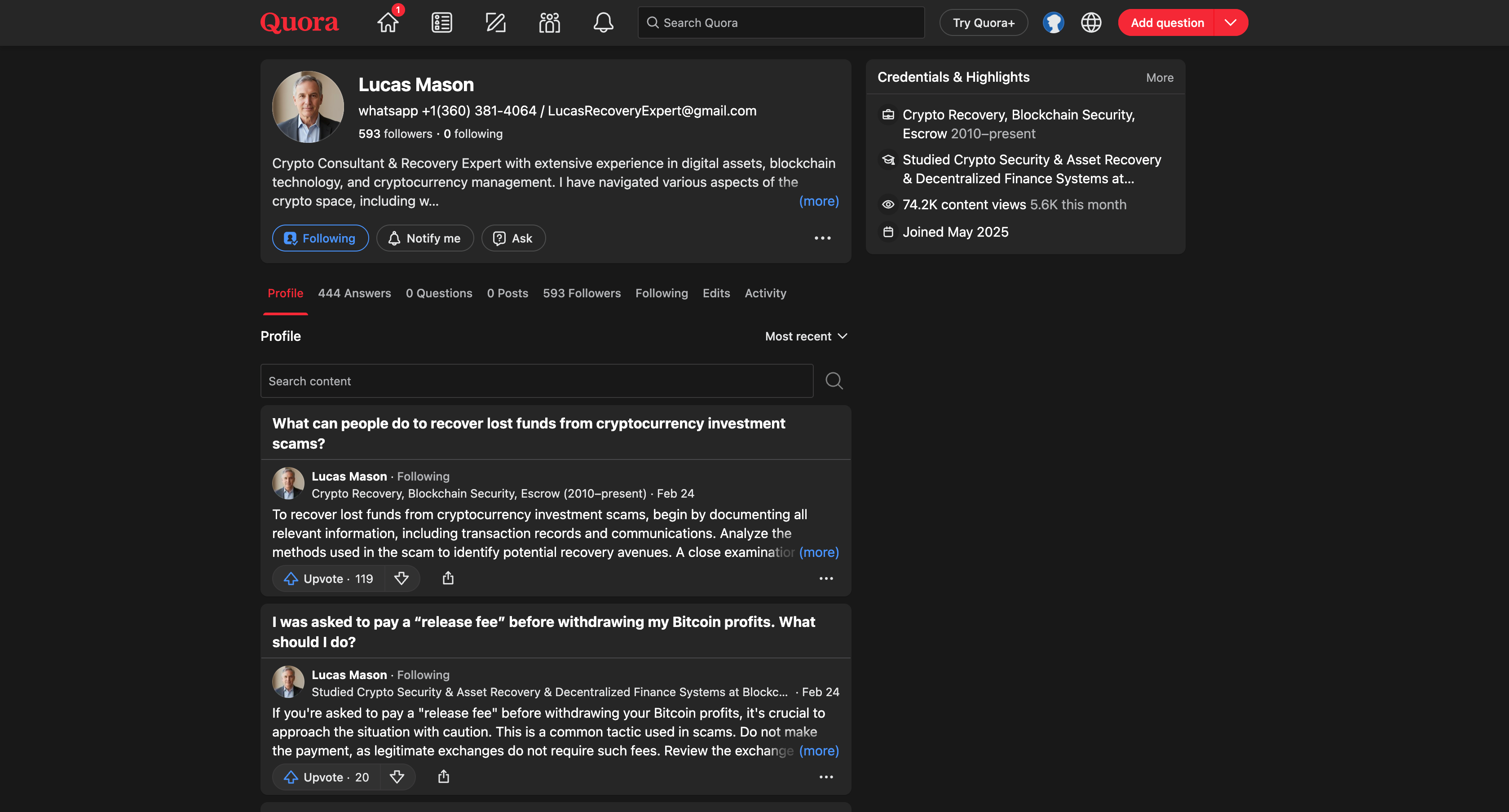Open the Answer pencil icon in navbar
1509x812 pixels.
click(495, 23)
